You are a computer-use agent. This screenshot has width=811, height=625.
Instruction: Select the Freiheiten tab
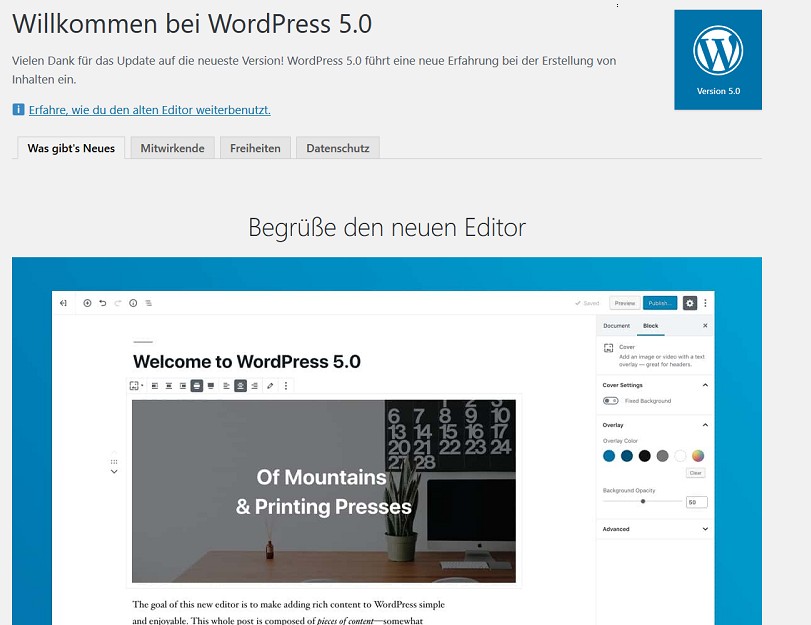(x=255, y=148)
